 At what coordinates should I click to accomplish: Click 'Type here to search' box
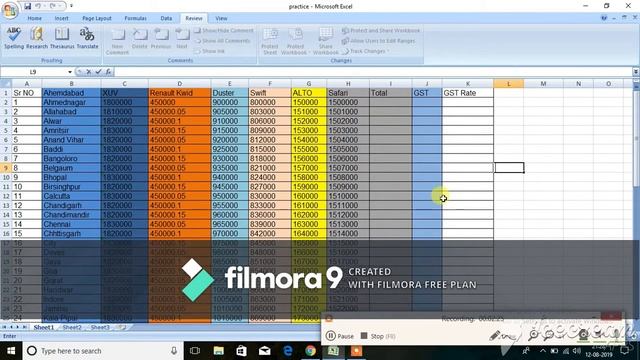[x=102, y=351]
